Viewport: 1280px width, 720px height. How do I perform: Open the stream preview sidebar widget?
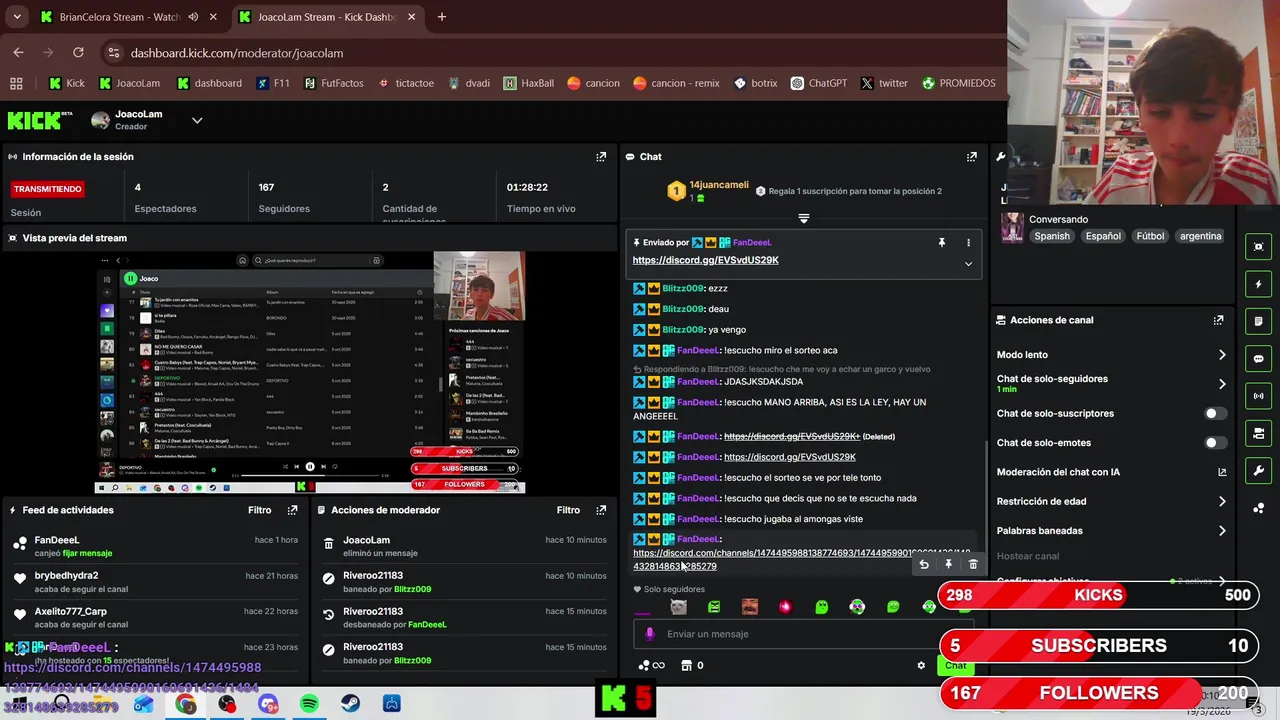[1258, 247]
